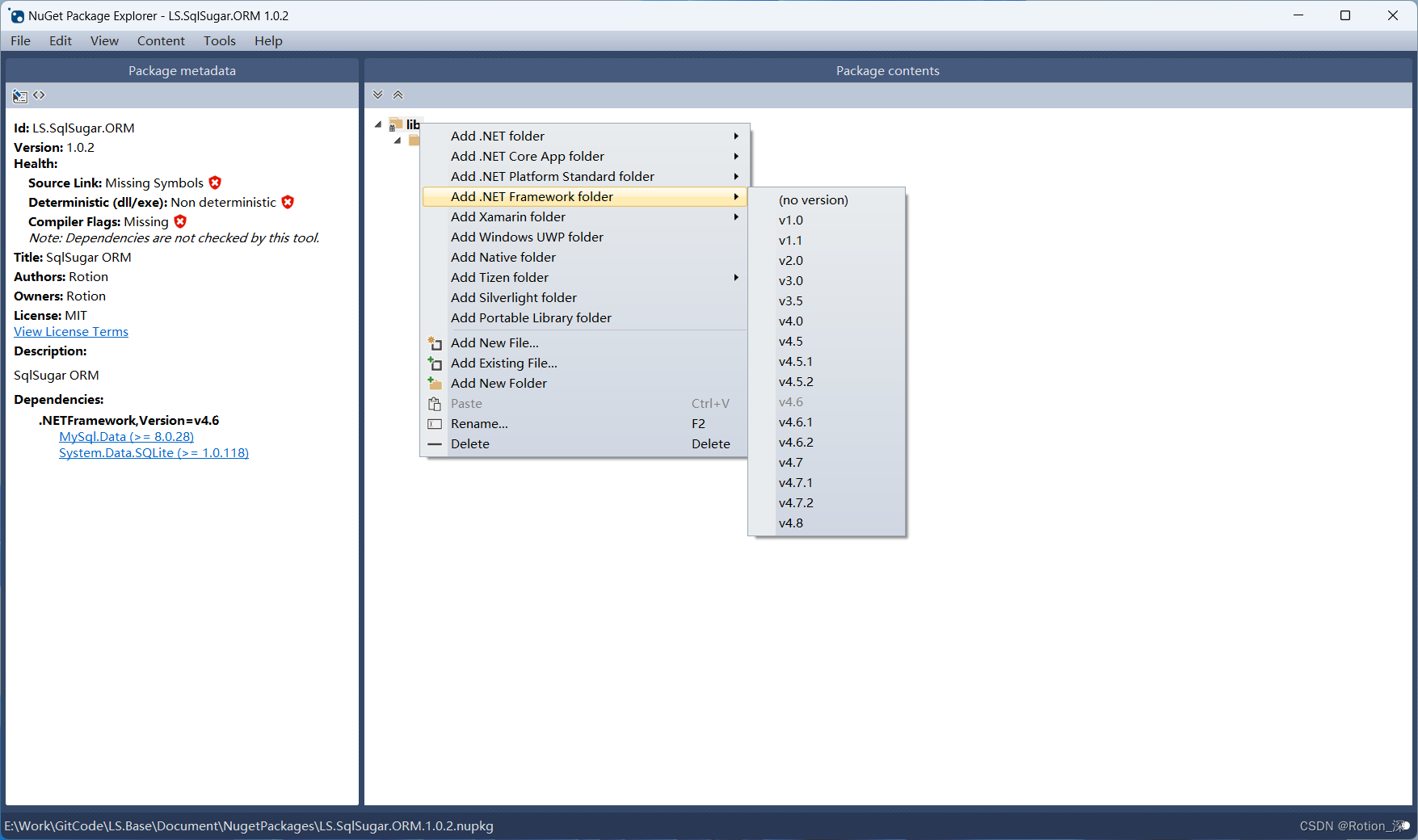Click the Add New File icon
The image size is (1418, 840).
435,342
